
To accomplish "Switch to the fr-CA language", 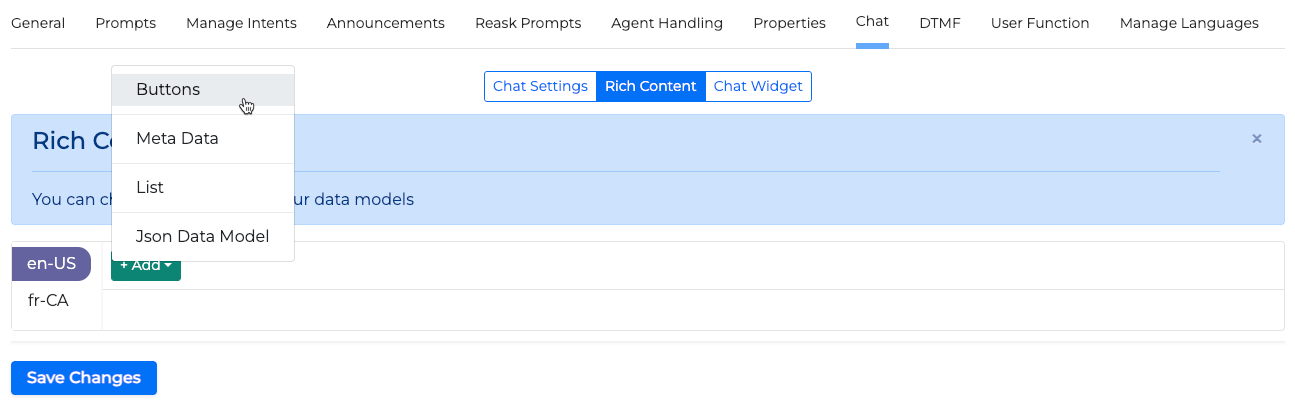I will pyautogui.click(x=48, y=300).
